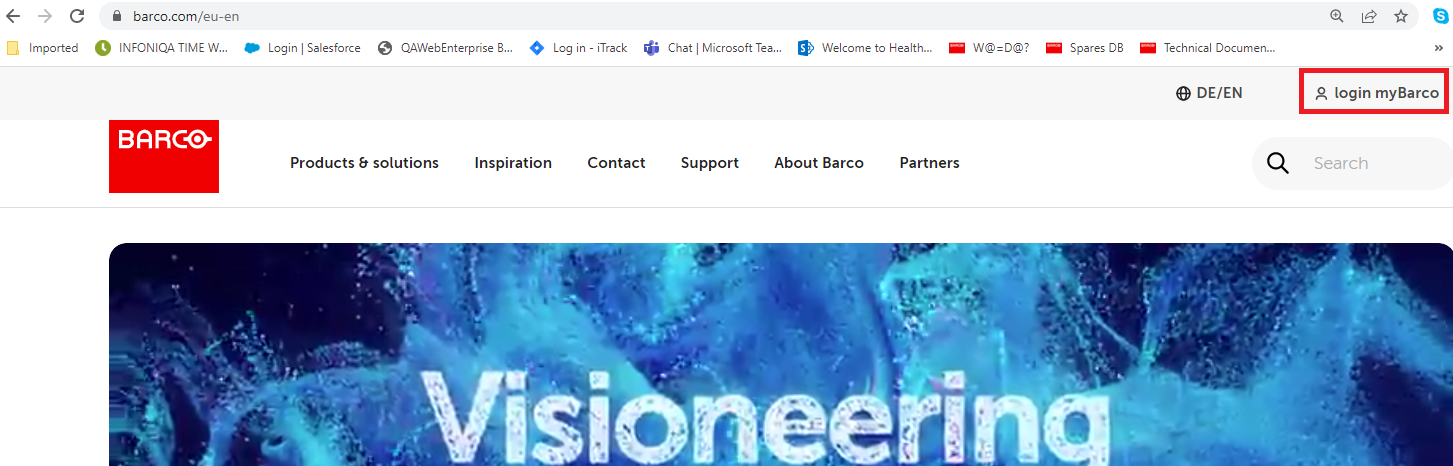Screen dimensions: 1453x466
Task: Click the Visioneering hero banner
Action: pos(780,380)
